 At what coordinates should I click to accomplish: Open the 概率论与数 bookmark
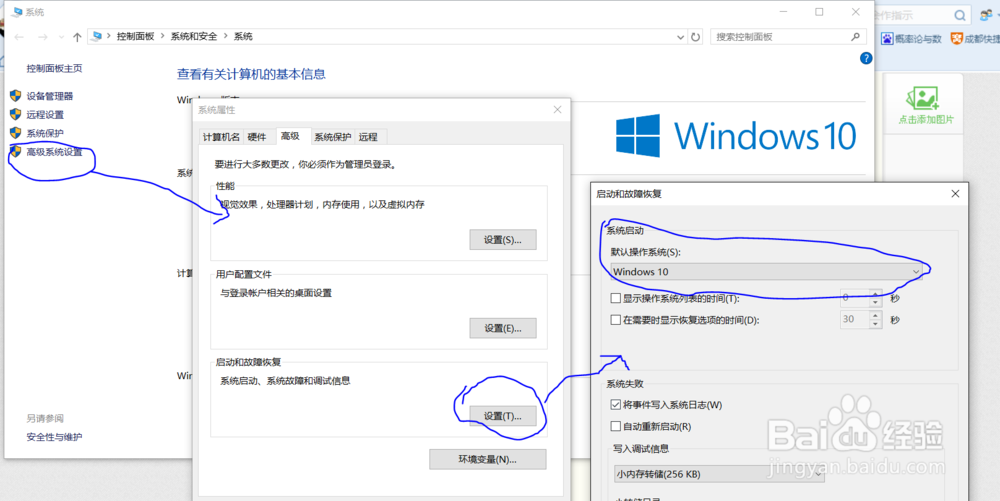click(x=912, y=39)
